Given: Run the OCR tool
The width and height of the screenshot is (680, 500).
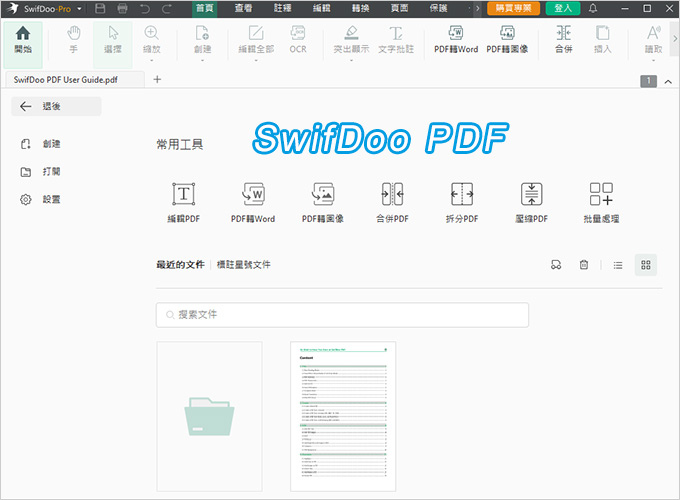Looking at the screenshot, I should coord(298,40).
